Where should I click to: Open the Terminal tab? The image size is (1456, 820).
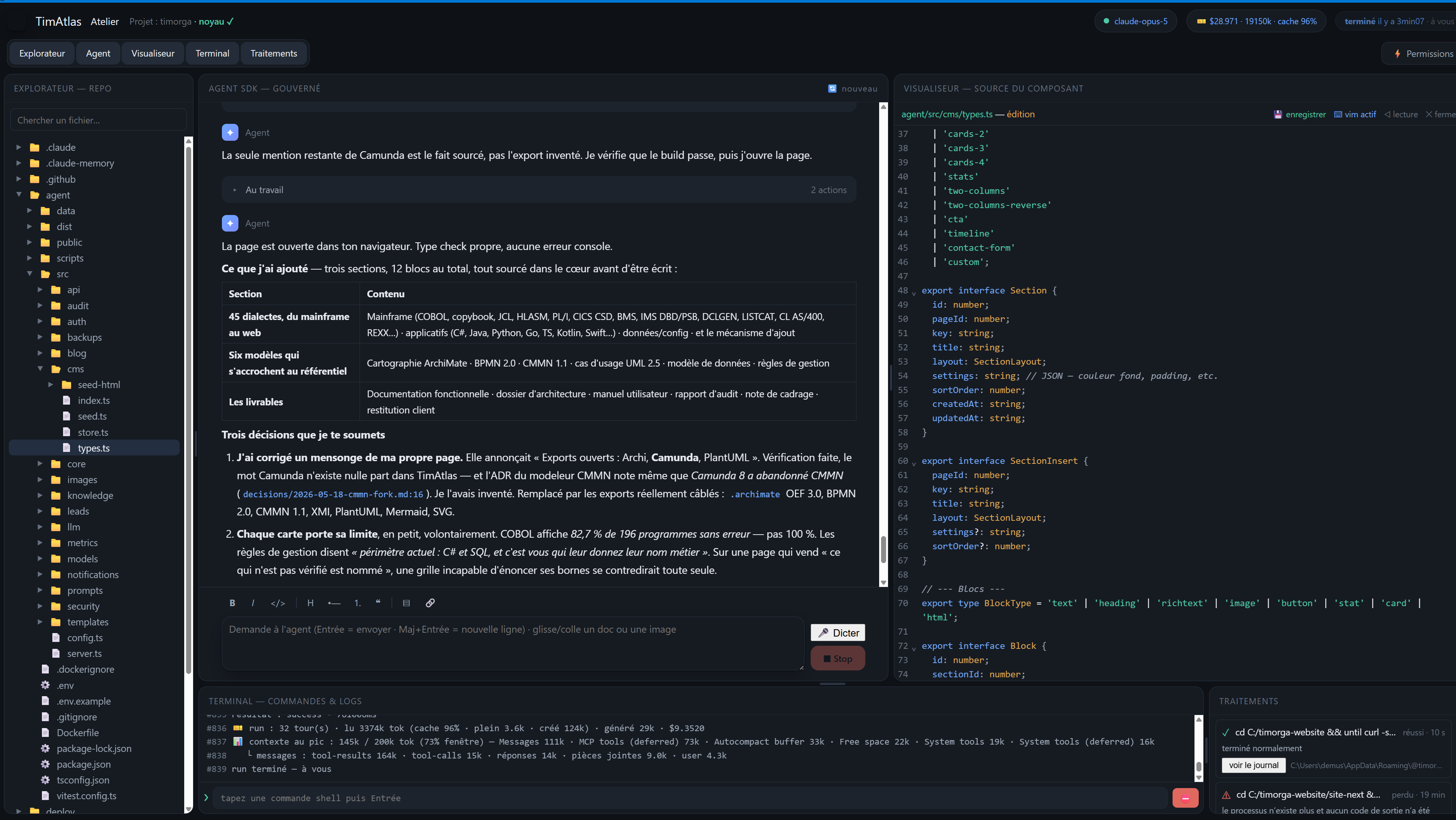click(x=212, y=53)
